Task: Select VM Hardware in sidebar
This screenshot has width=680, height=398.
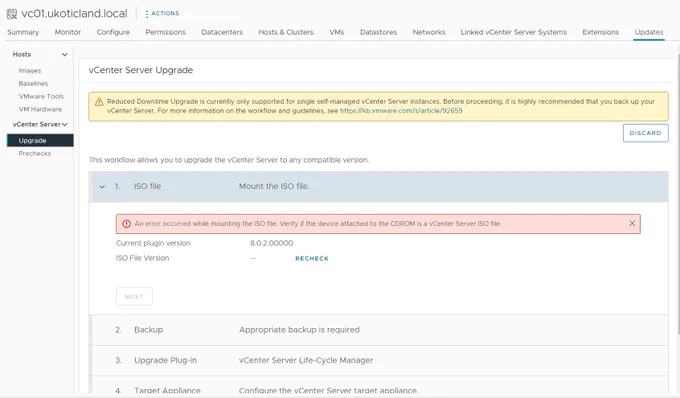Action: coord(40,110)
